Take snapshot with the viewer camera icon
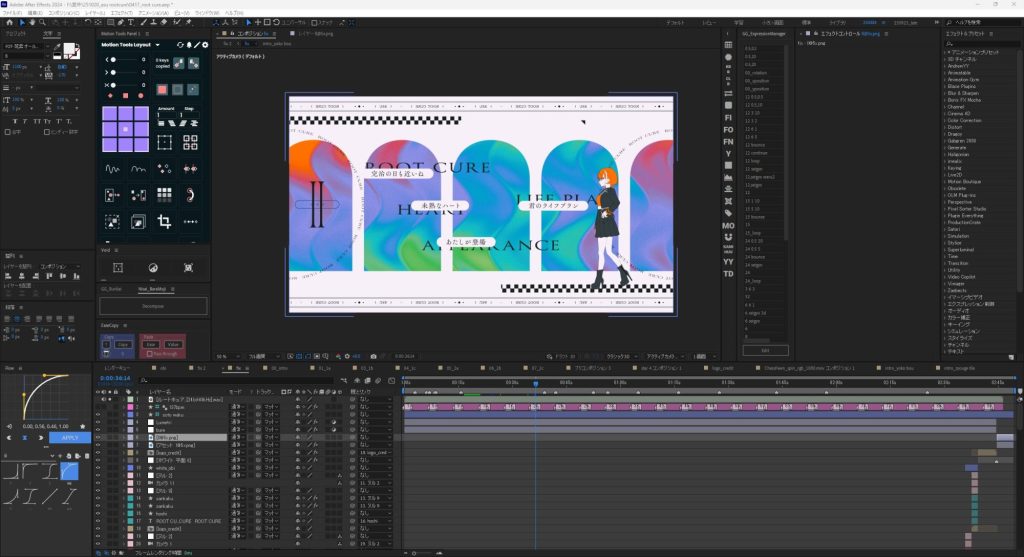The image size is (1024, 557). coord(373,356)
